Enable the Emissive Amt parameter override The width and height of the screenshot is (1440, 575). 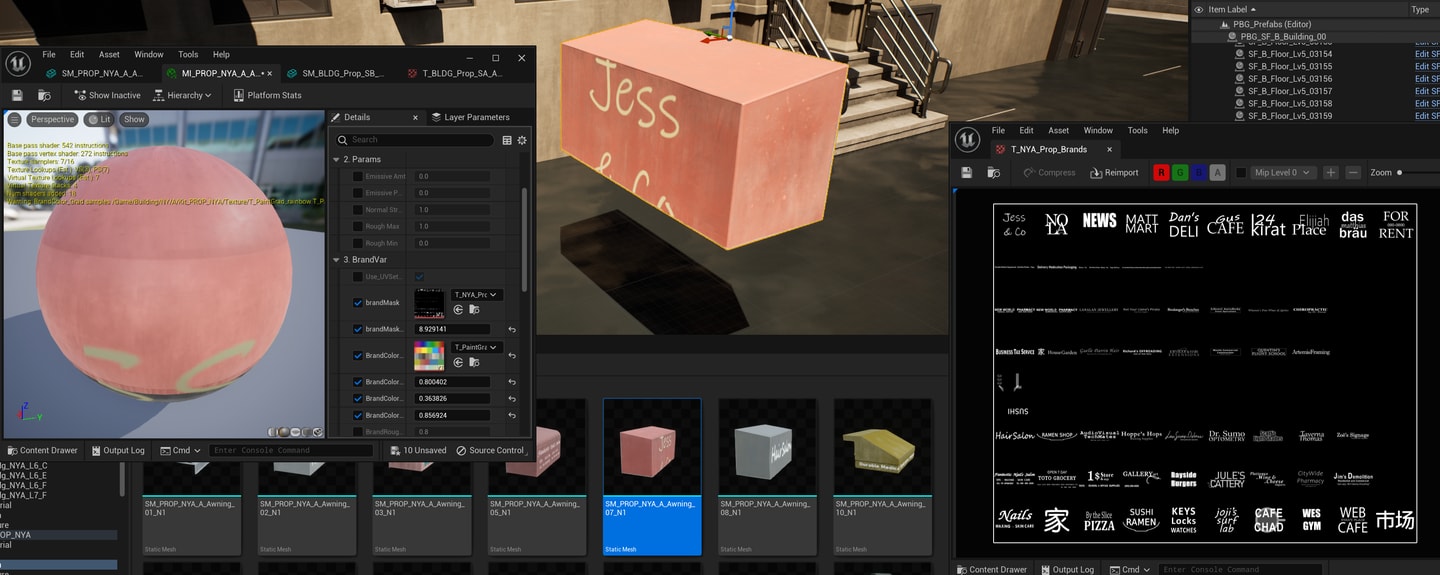click(x=358, y=176)
